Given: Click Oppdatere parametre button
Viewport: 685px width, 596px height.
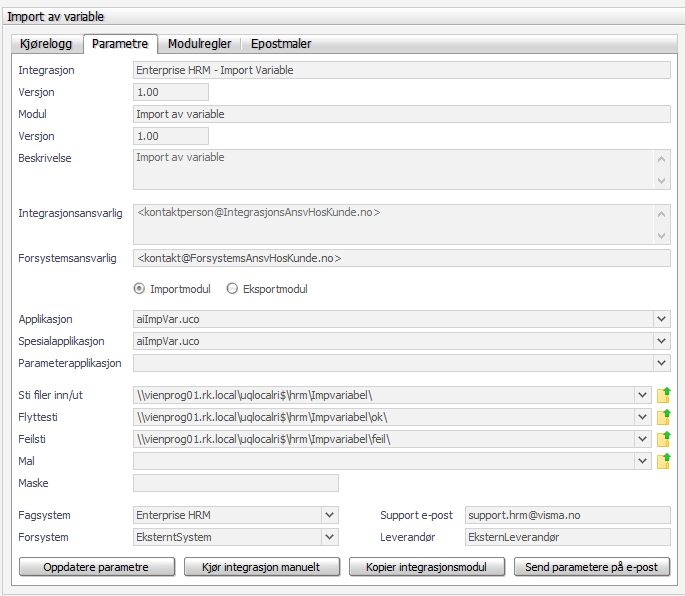Looking at the screenshot, I should [x=97, y=567].
